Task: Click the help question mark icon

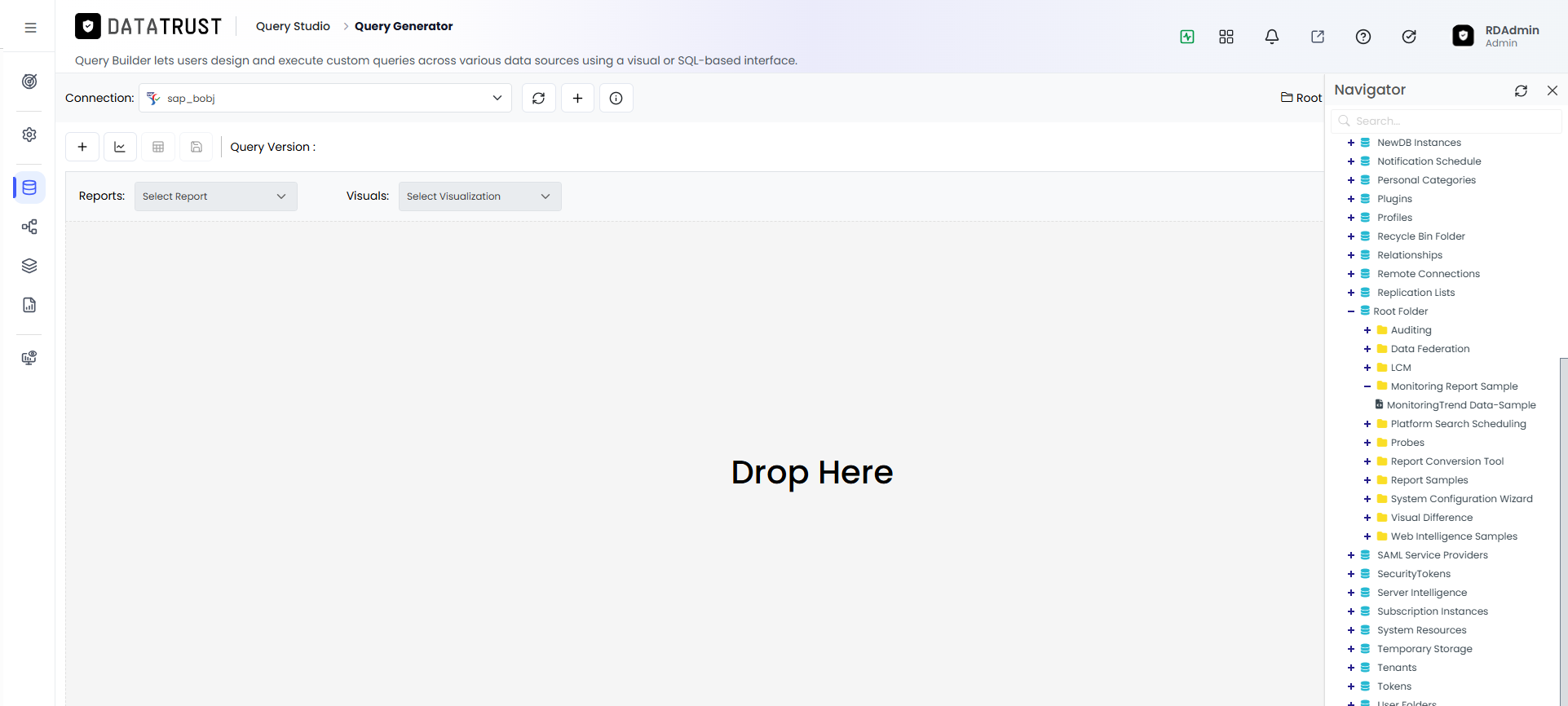Action: click(x=1363, y=37)
